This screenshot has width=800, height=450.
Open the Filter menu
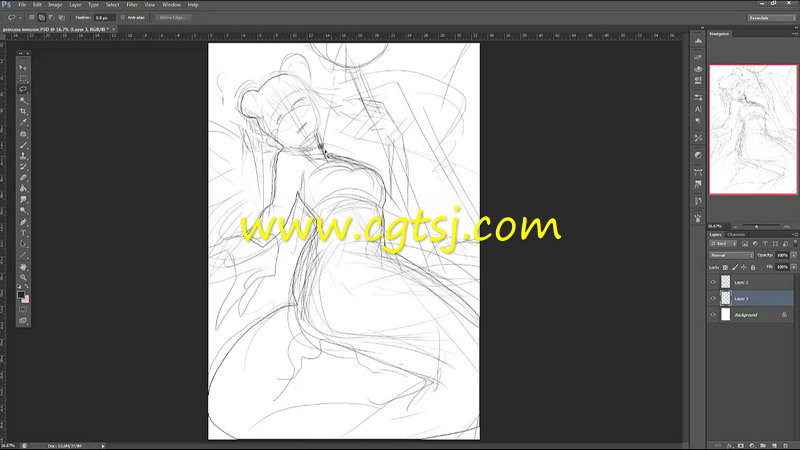(x=132, y=5)
